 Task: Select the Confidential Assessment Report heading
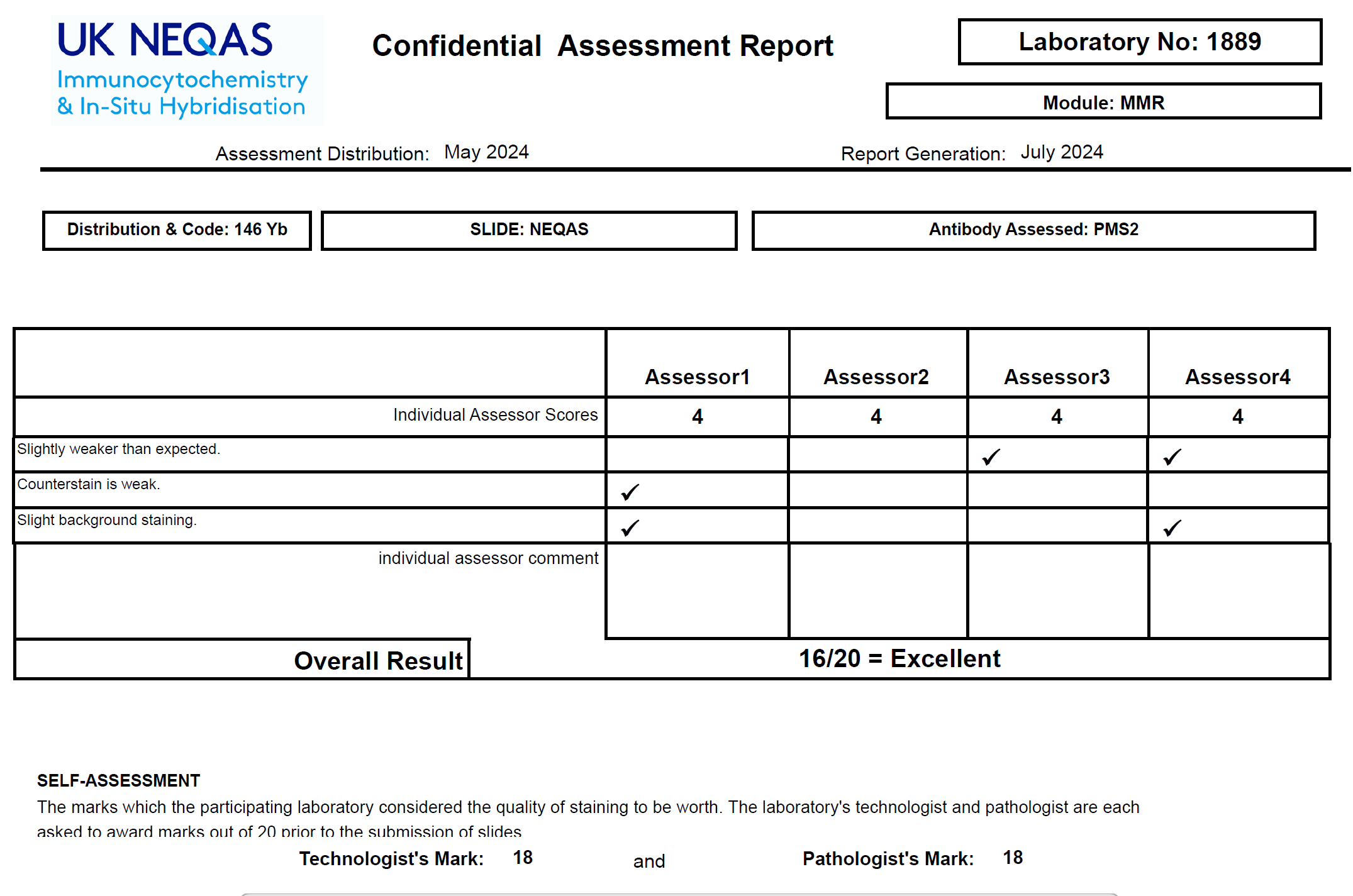603,45
